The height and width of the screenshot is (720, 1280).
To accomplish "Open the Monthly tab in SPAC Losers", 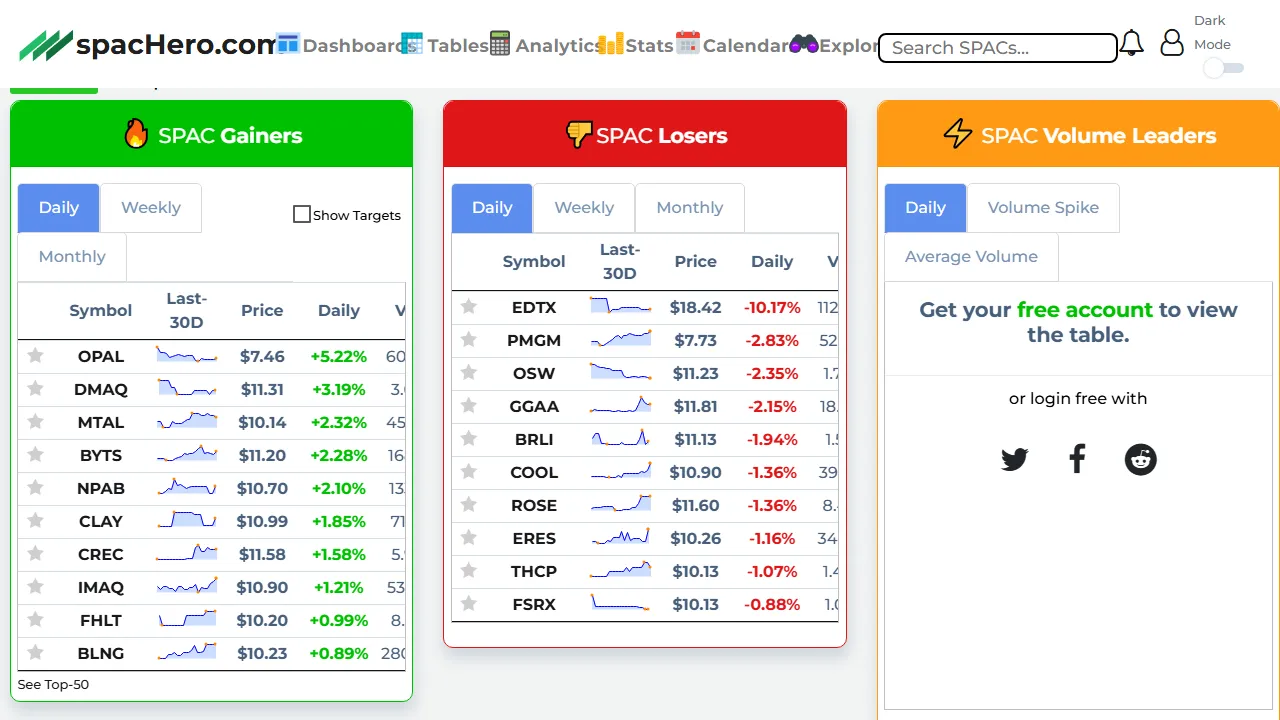I will (689, 207).
